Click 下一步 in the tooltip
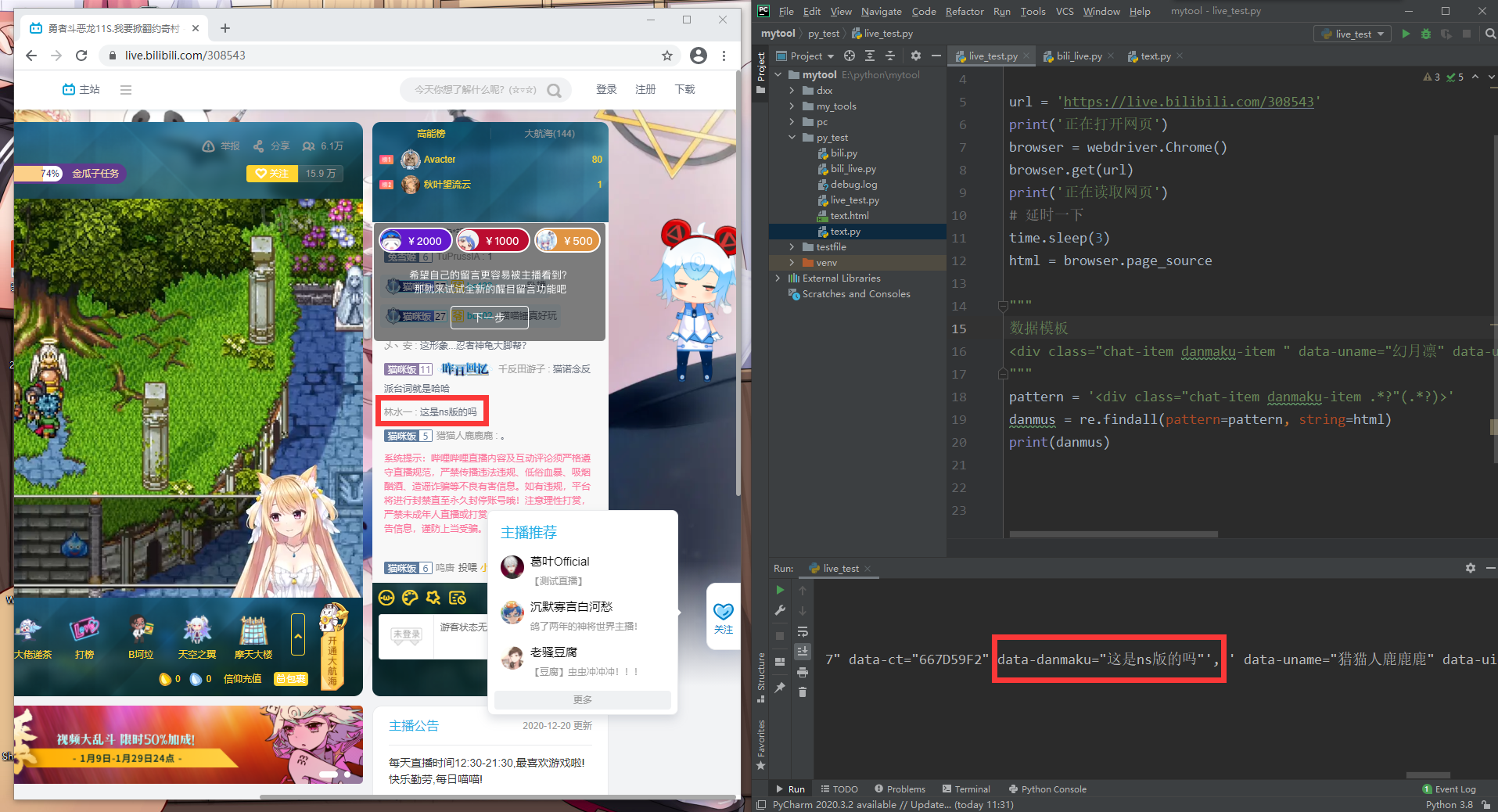This screenshot has height=812, width=1498. (490, 317)
